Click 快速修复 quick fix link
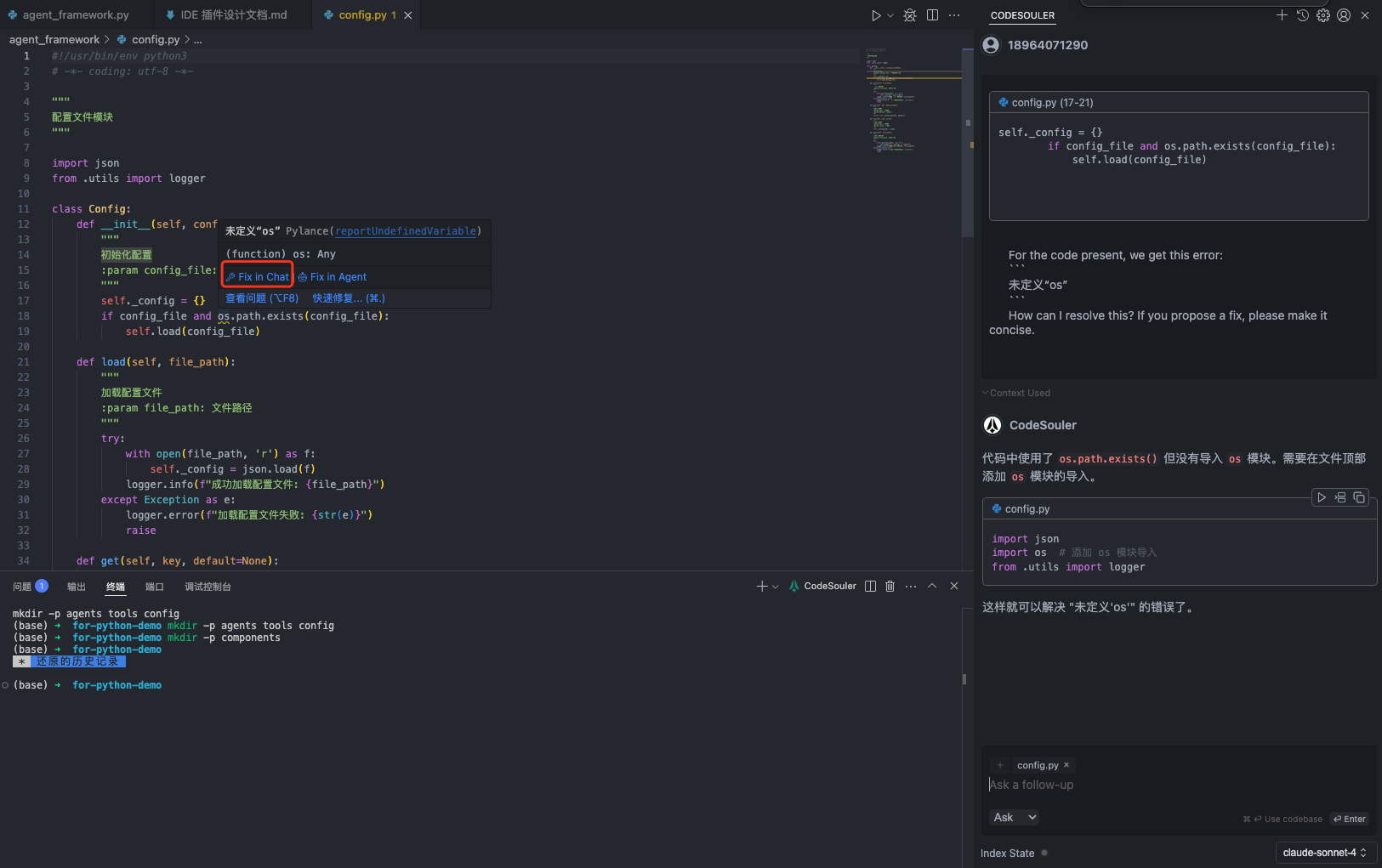This screenshot has height=868, width=1382. coord(349,298)
